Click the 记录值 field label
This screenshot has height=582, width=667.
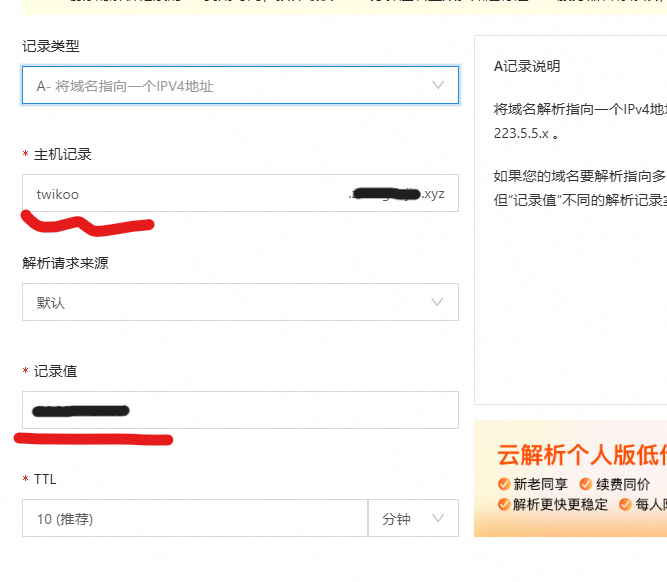(x=56, y=371)
